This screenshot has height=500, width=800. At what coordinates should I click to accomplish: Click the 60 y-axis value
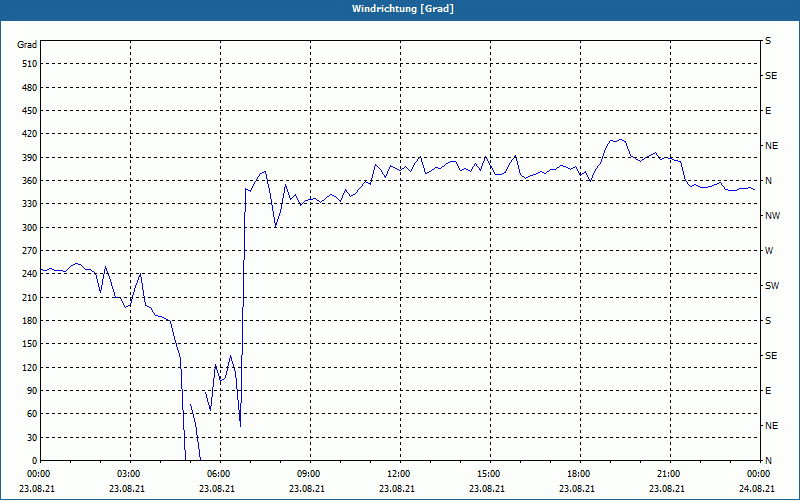coord(32,413)
